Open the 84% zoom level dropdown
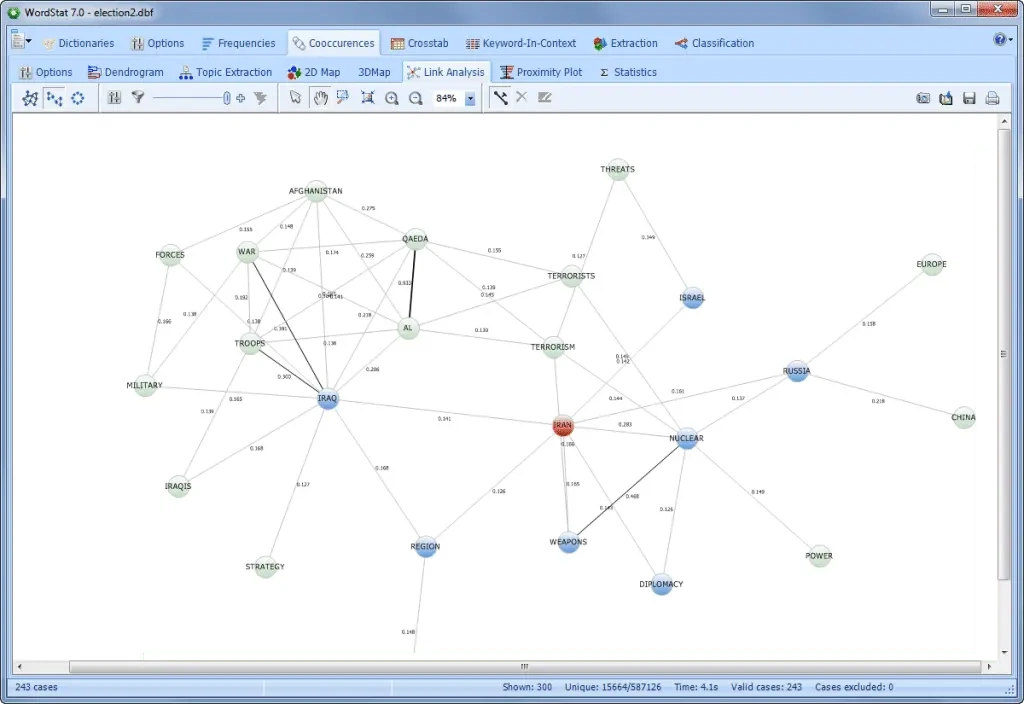Screen dimensions: 1024x704 click(x=470, y=99)
